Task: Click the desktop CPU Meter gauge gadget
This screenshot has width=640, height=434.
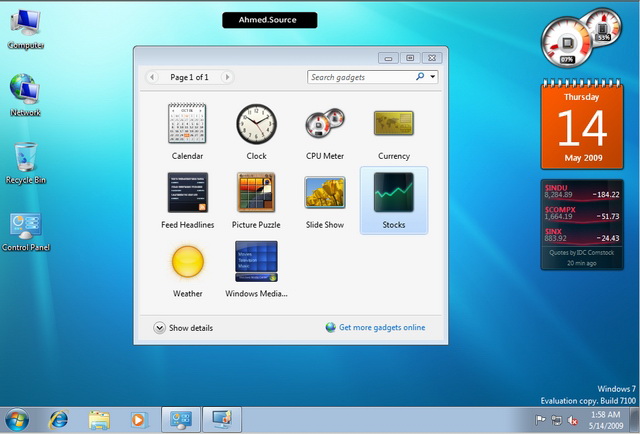Action: tap(580, 38)
